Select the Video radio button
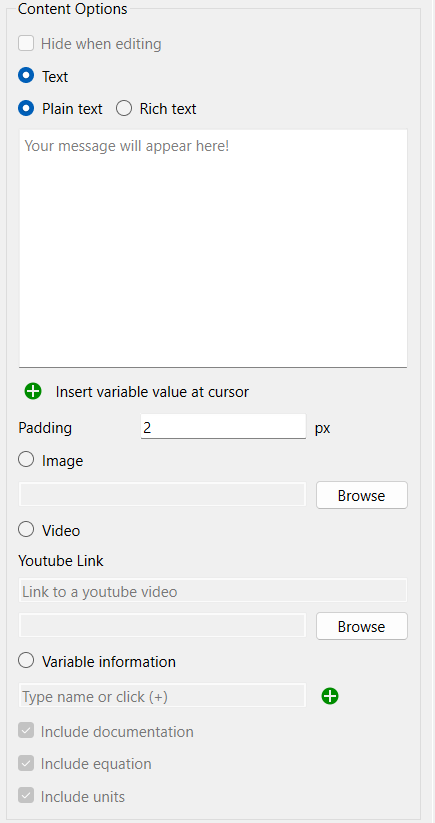 (26, 530)
